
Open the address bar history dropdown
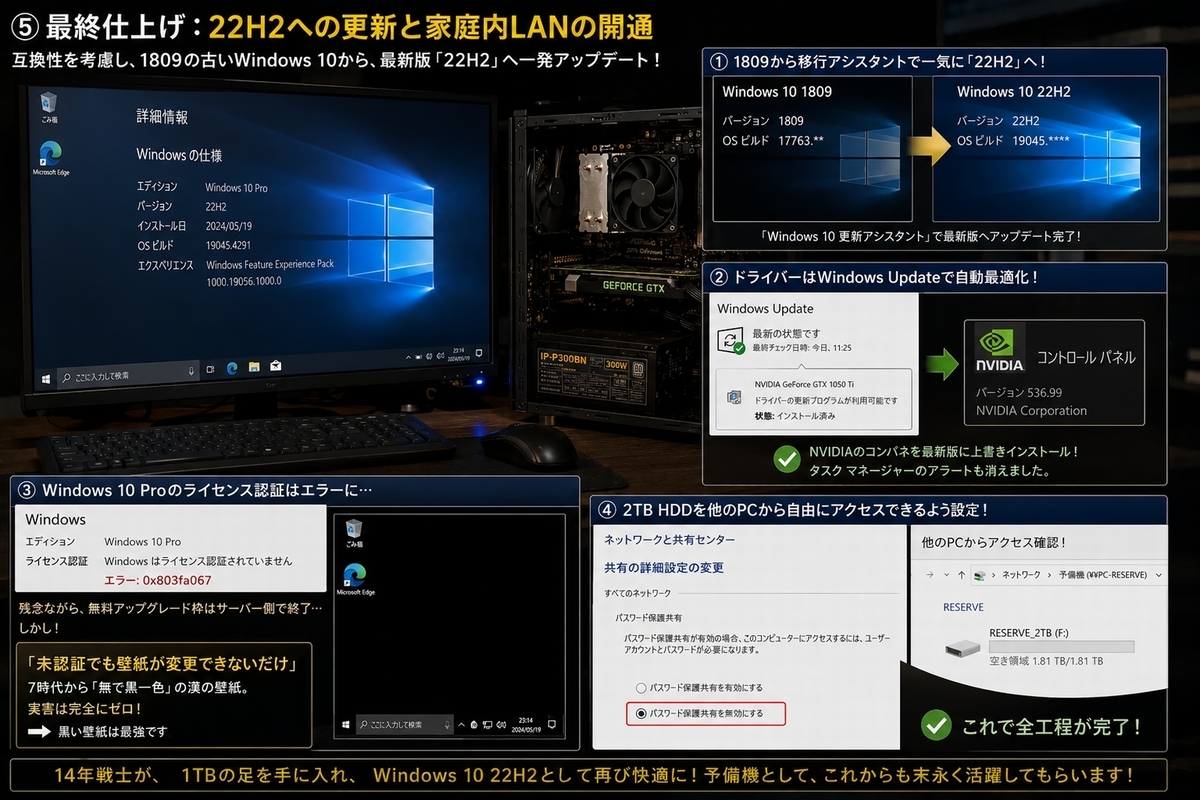pos(1159,575)
